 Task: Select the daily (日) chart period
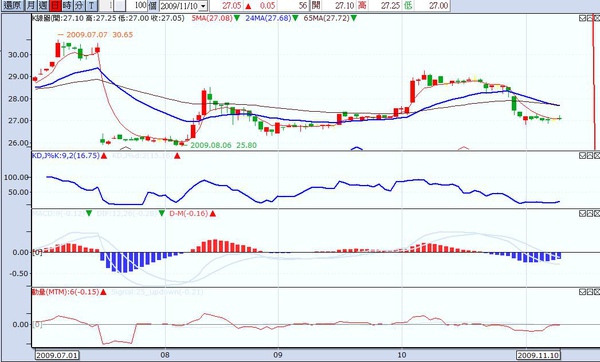[x=55, y=5]
